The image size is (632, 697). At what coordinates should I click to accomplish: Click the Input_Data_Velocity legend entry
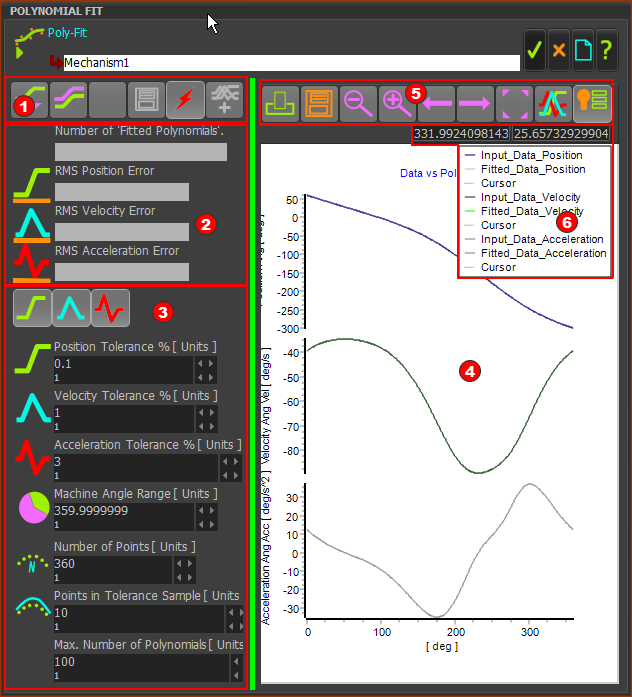[x=522, y=197]
